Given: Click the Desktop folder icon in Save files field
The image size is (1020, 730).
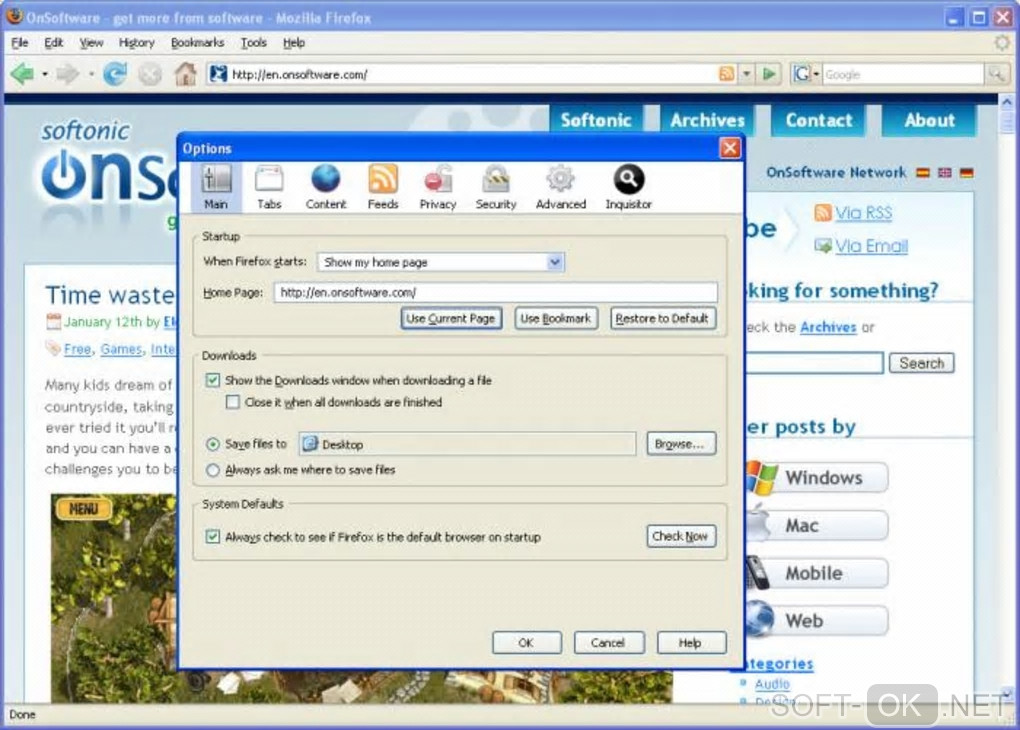Looking at the screenshot, I should [x=310, y=444].
